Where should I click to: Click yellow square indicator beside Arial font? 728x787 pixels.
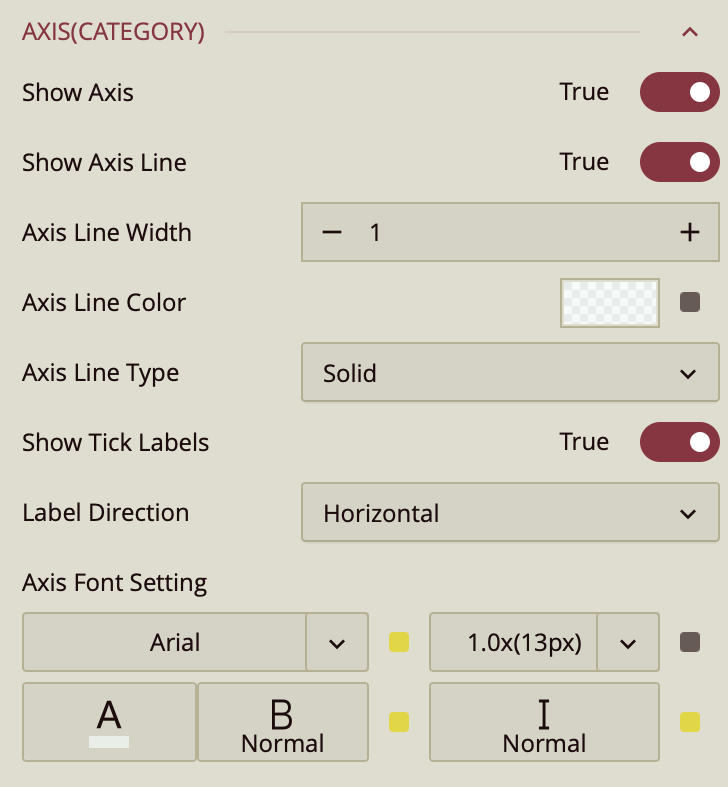399,642
